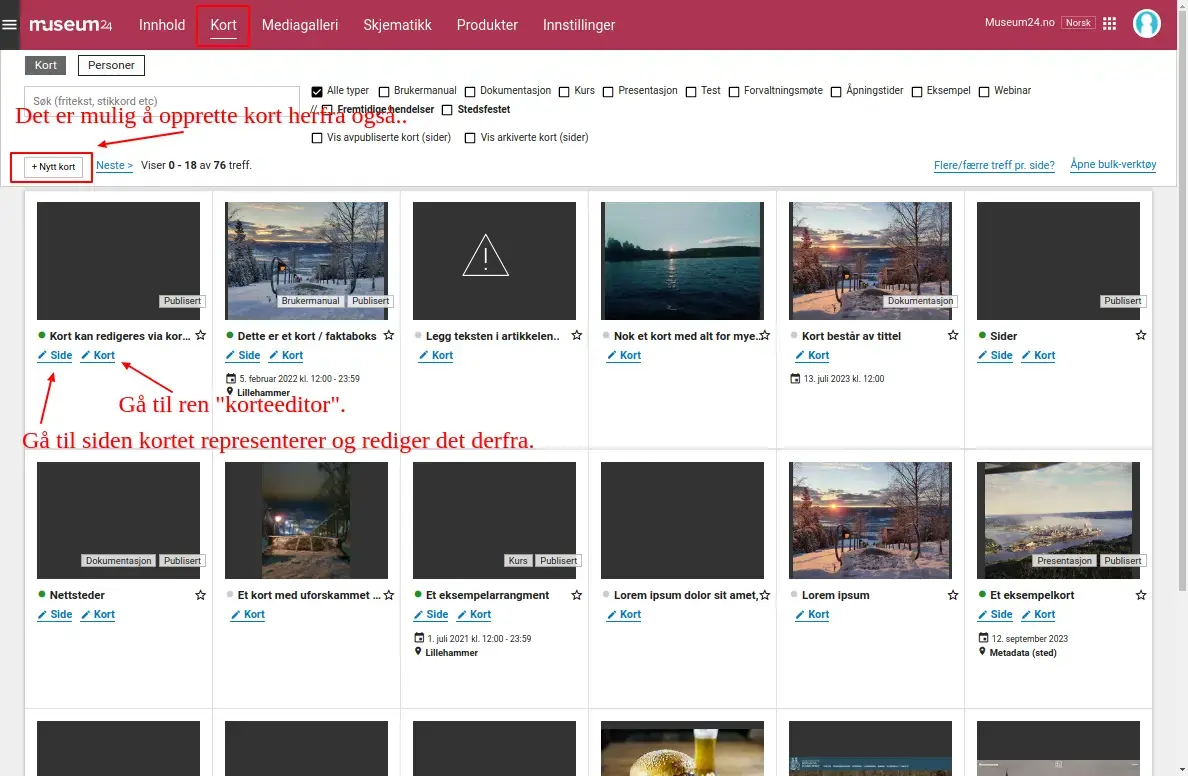Tick the "Kurs" filter checkbox
The image size is (1188, 776).
coord(564,92)
